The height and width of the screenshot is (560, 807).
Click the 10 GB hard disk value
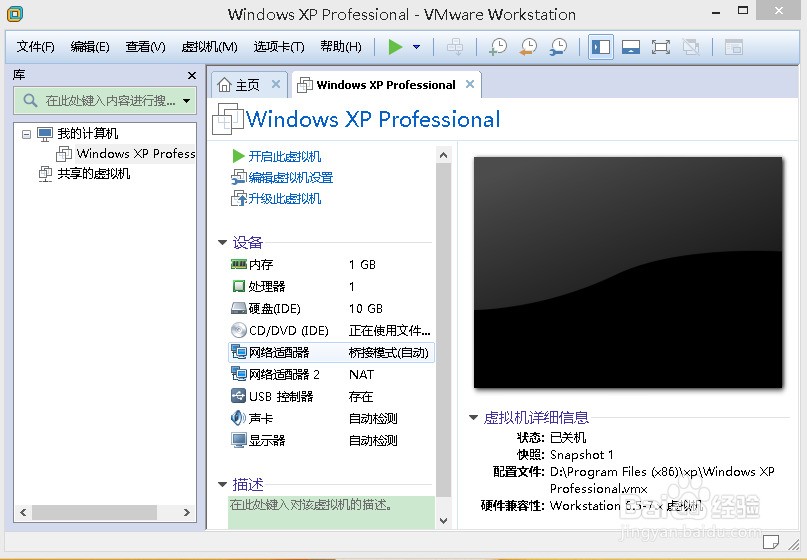point(365,308)
